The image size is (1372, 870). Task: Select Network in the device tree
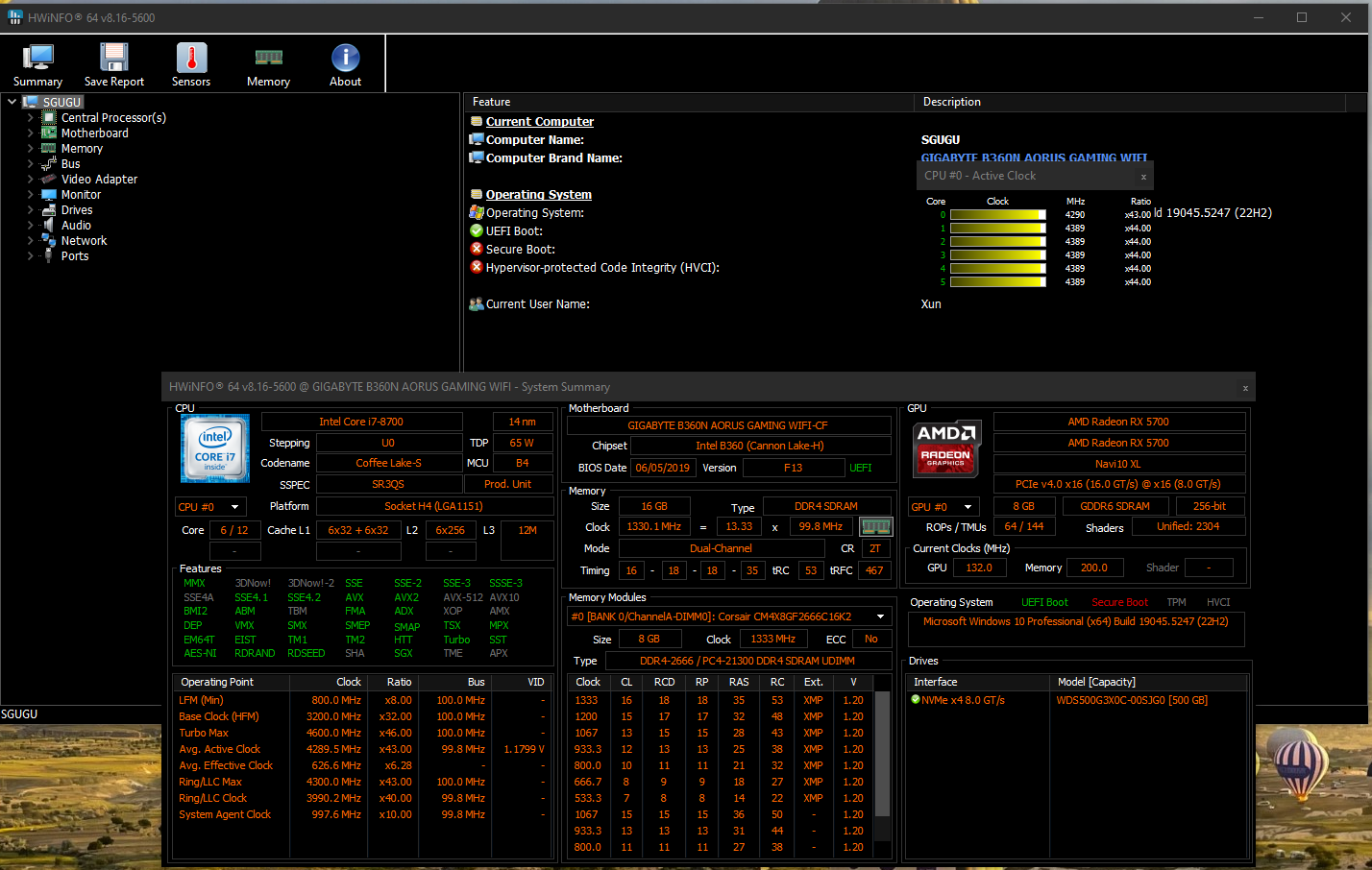click(84, 241)
